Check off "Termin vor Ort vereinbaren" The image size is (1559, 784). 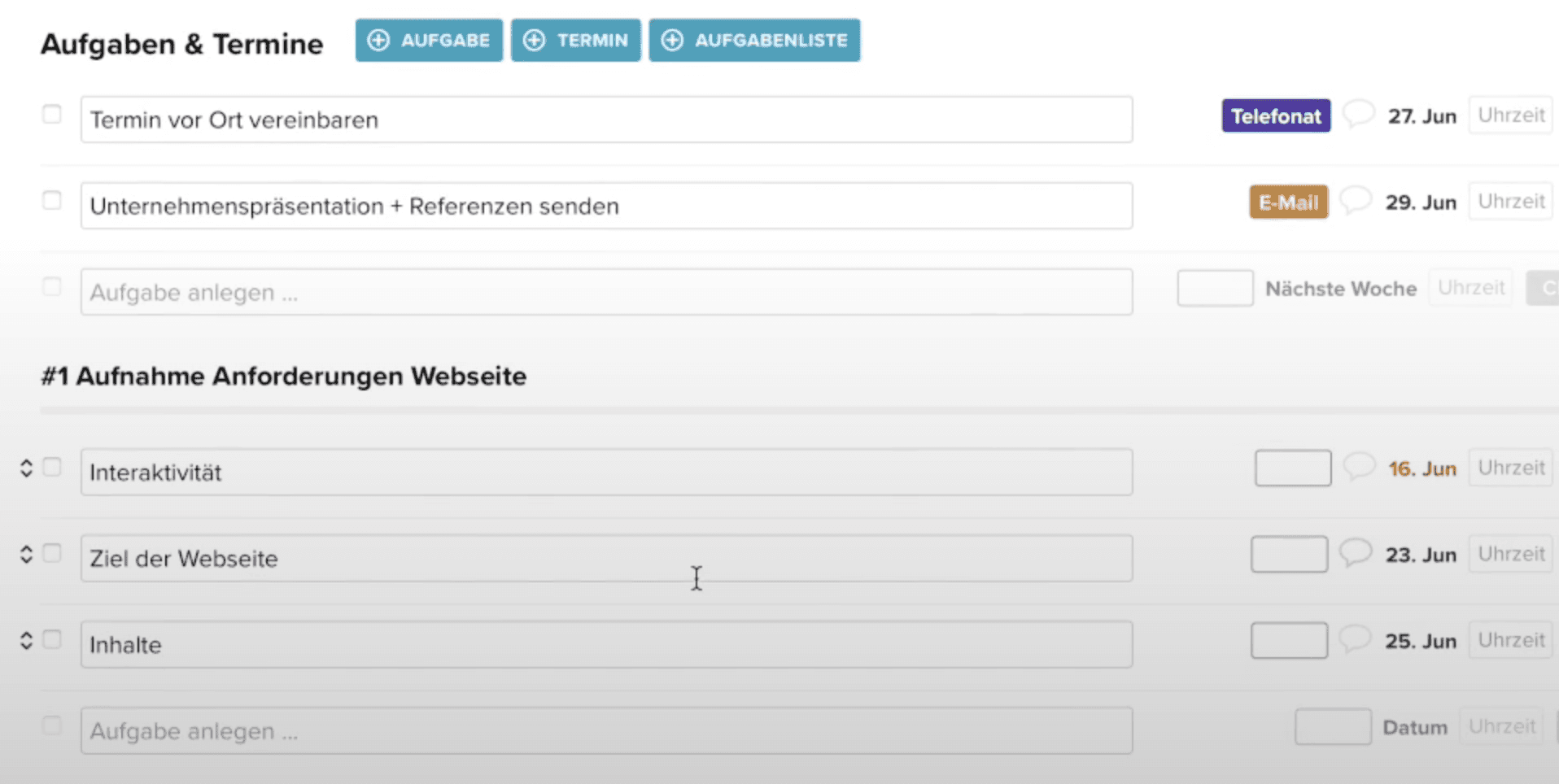click(52, 115)
